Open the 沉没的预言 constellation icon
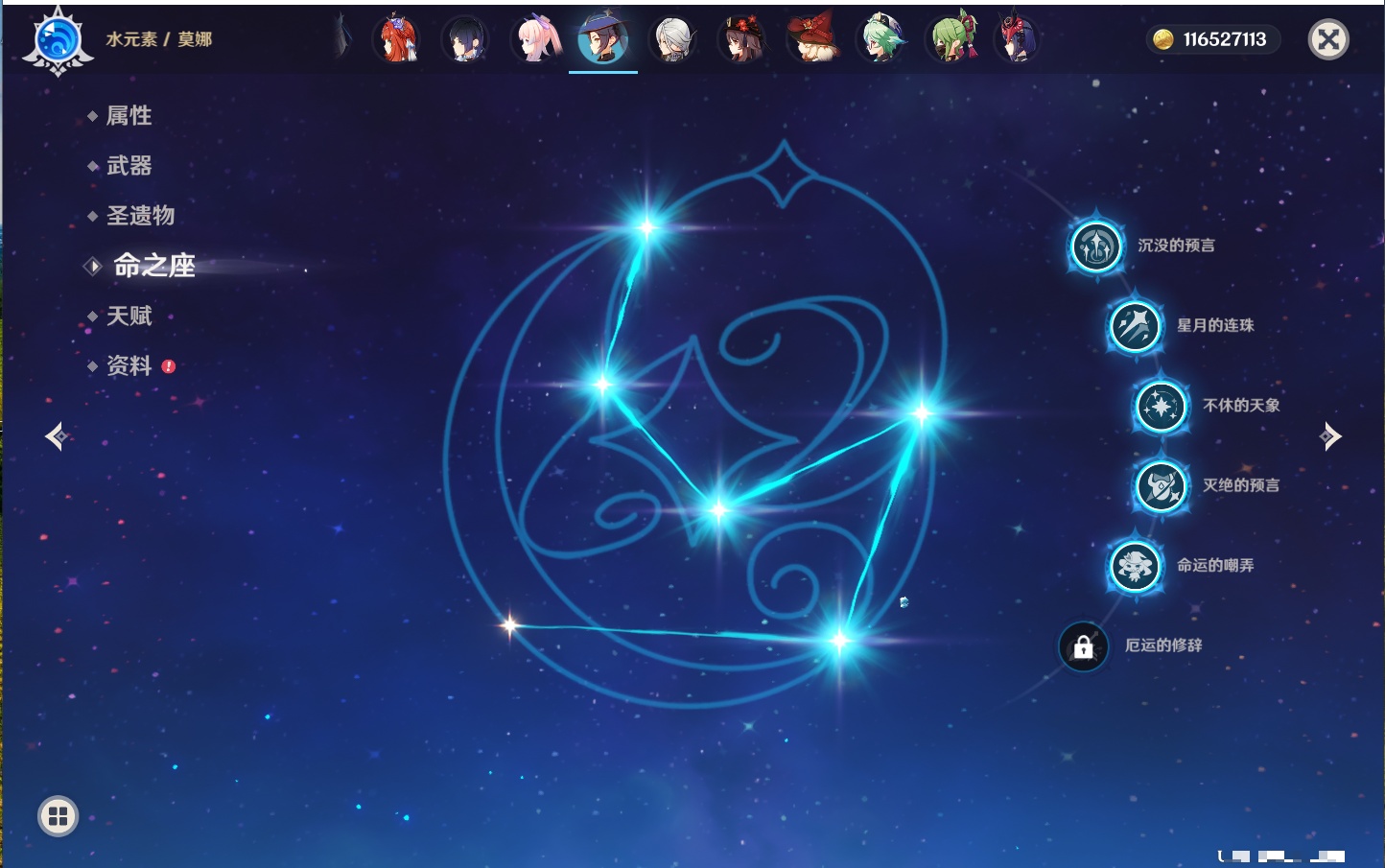The width and height of the screenshot is (1385, 868). (x=1096, y=246)
